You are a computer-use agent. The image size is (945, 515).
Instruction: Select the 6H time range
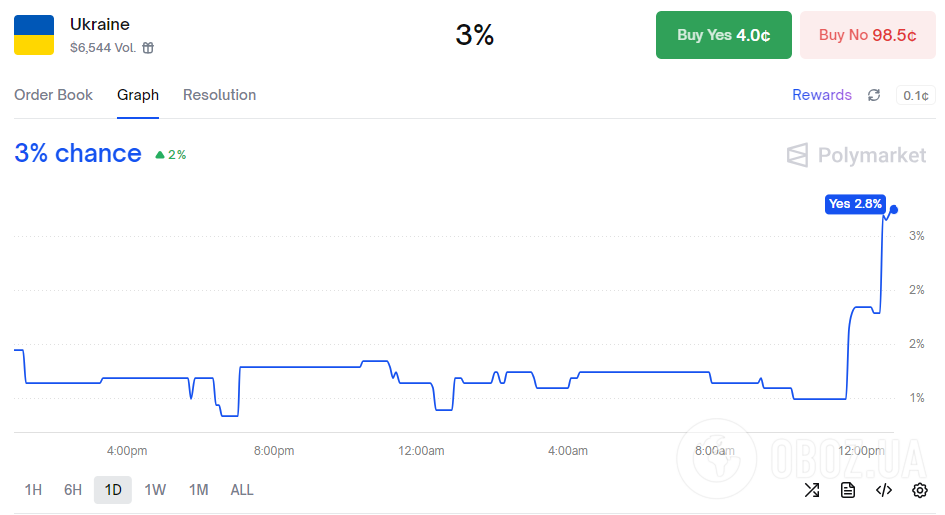point(73,490)
